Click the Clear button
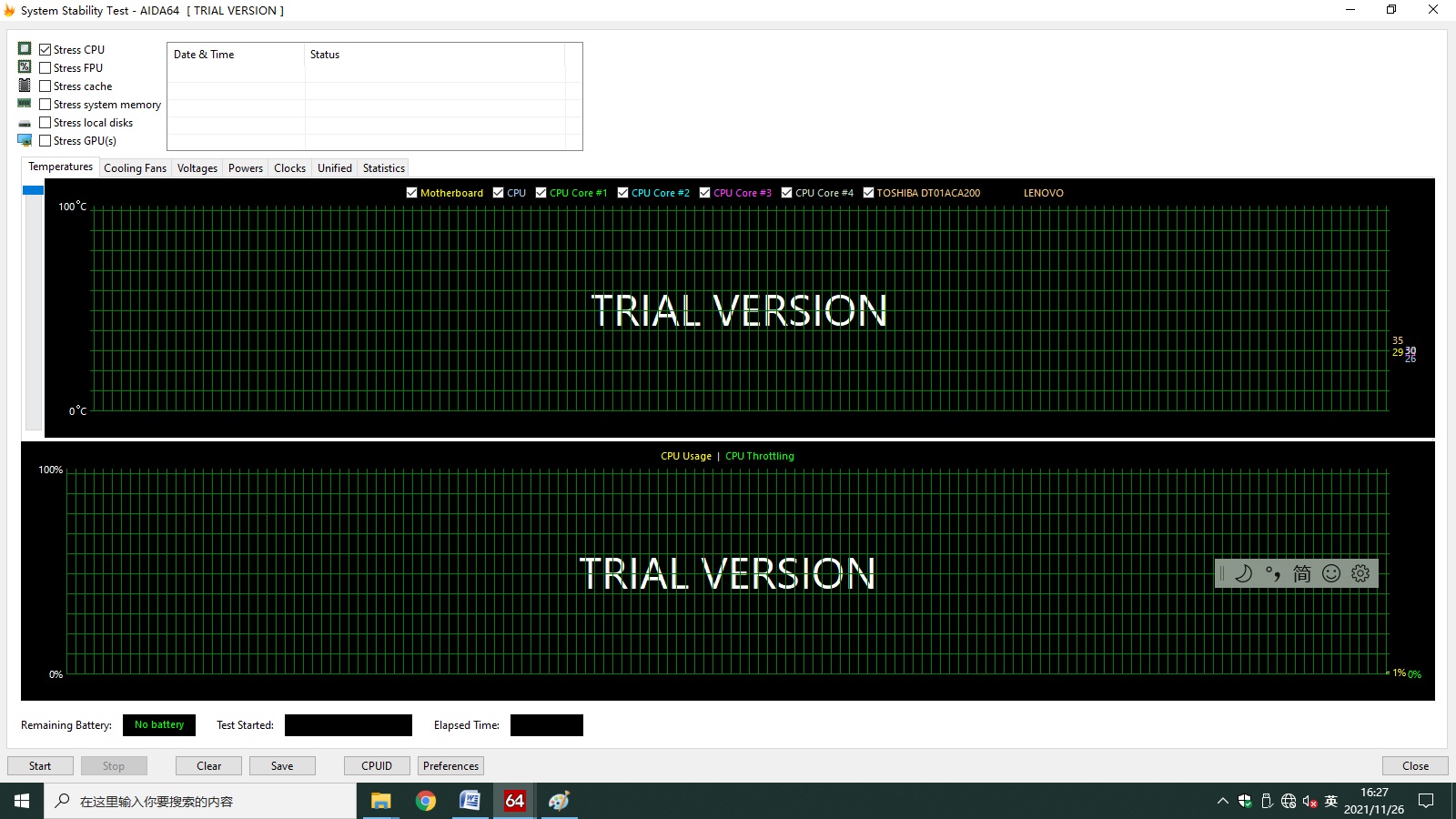This screenshot has height=819, width=1456. (x=209, y=765)
